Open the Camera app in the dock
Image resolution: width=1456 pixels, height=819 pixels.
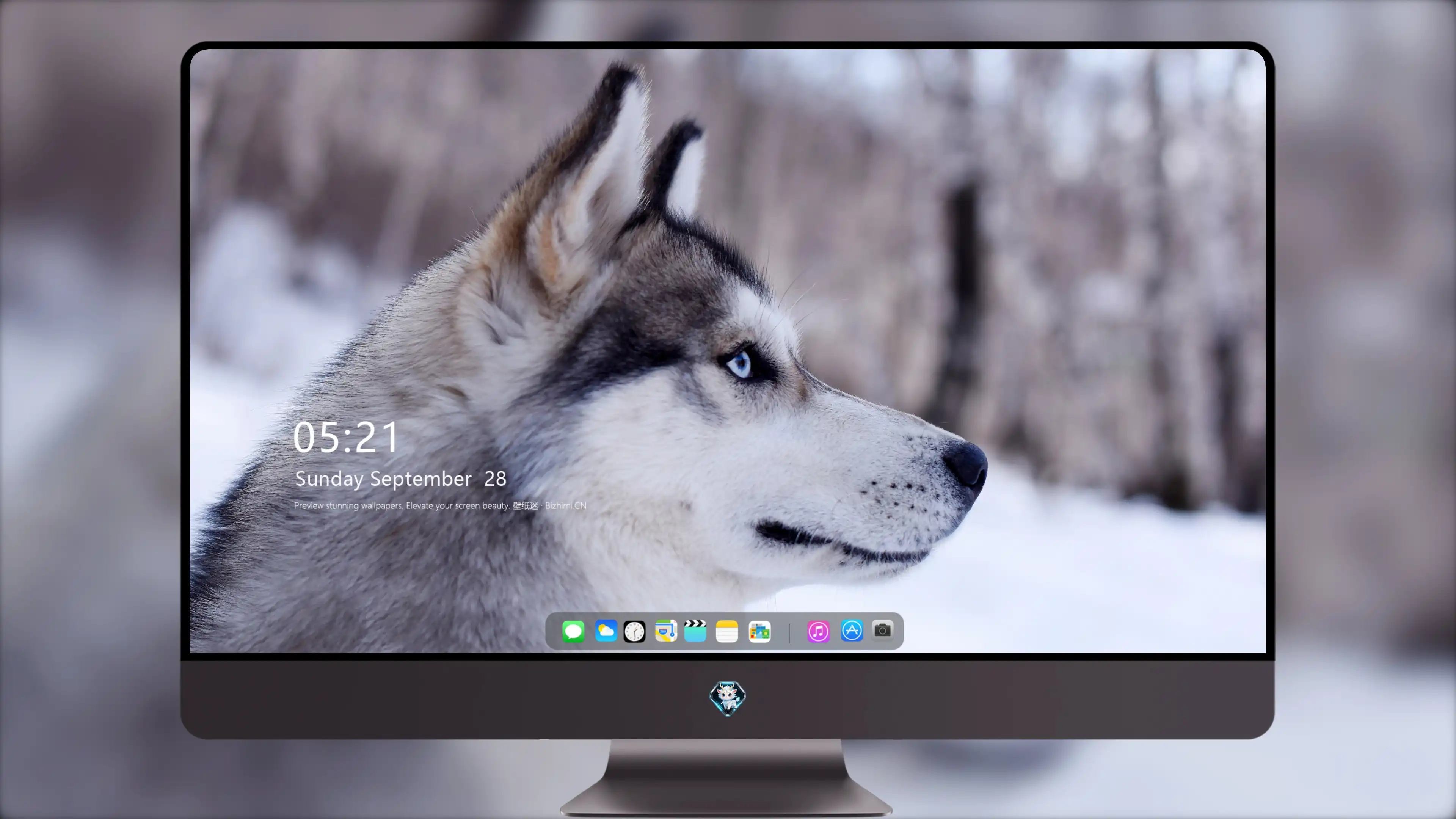[882, 630]
